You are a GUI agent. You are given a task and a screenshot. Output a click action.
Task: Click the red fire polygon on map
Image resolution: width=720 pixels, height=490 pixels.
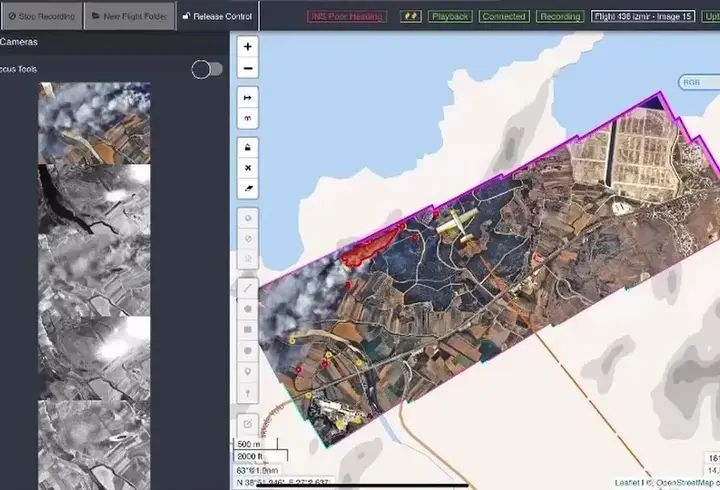coord(370,248)
